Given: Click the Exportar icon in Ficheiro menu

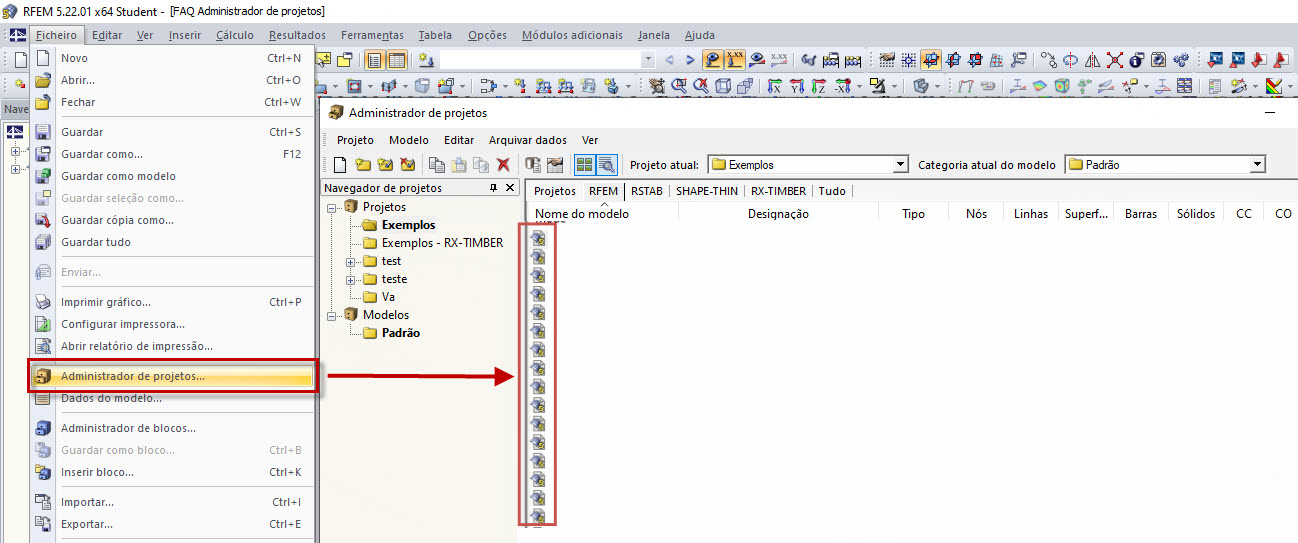Looking at the screenshot, I should coord(43,524).
